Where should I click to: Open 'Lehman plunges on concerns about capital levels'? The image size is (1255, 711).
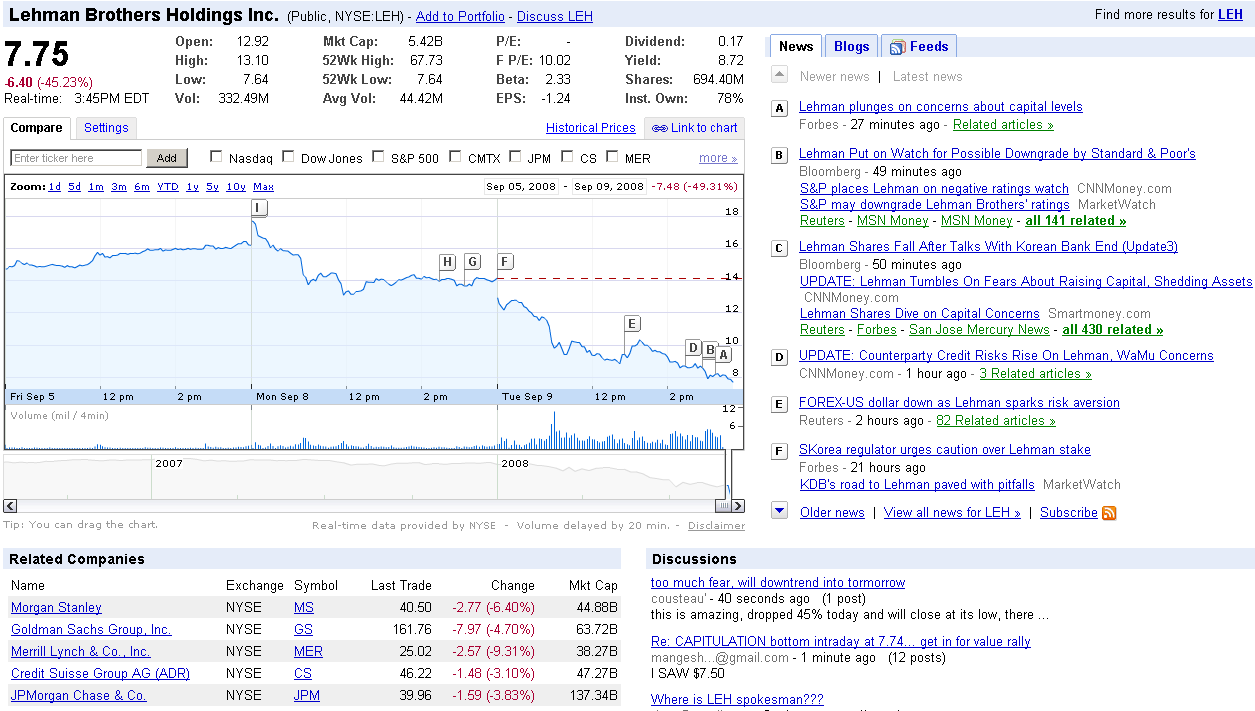point(940,107)
